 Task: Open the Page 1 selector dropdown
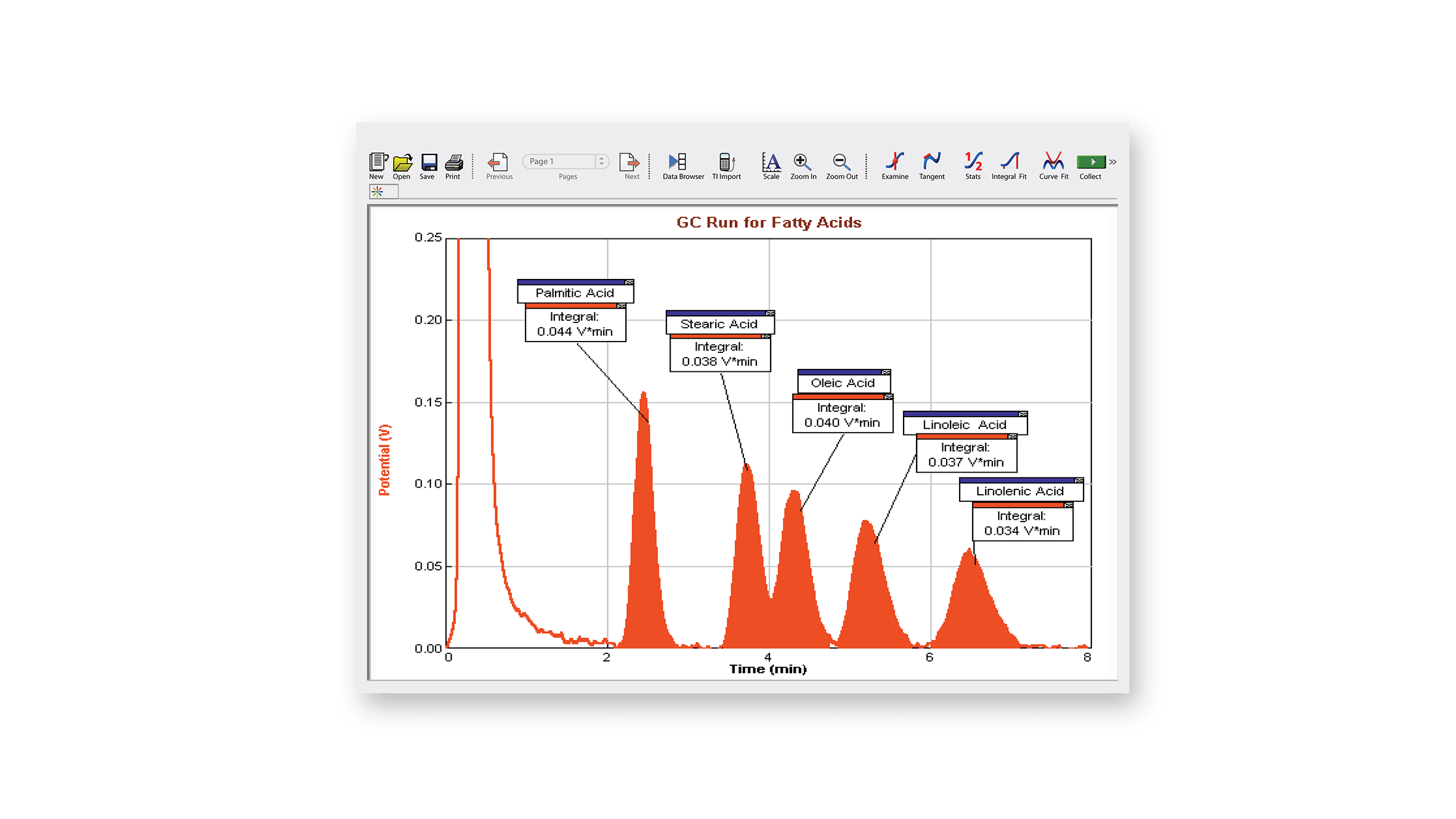[602, 161]
